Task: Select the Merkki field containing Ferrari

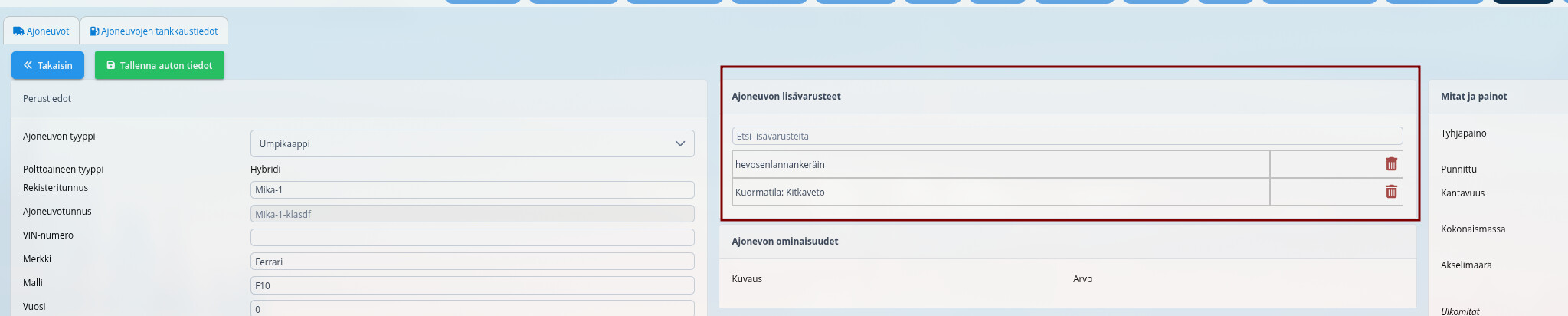Action: pos(472,262)
